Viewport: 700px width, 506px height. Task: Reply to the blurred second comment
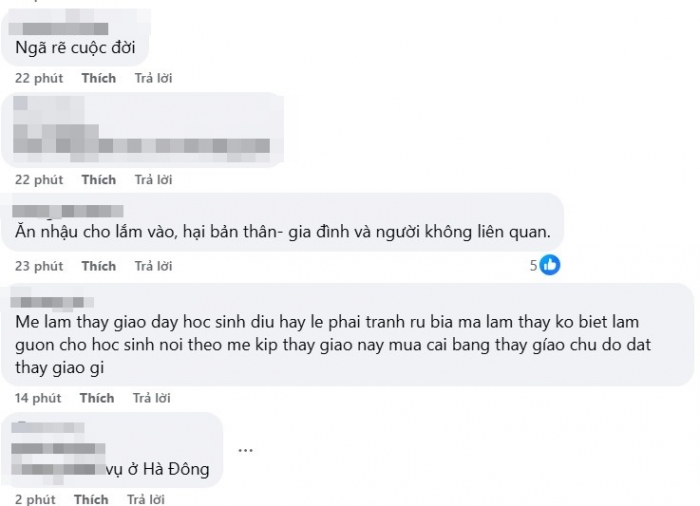click(x=153, y=180)
